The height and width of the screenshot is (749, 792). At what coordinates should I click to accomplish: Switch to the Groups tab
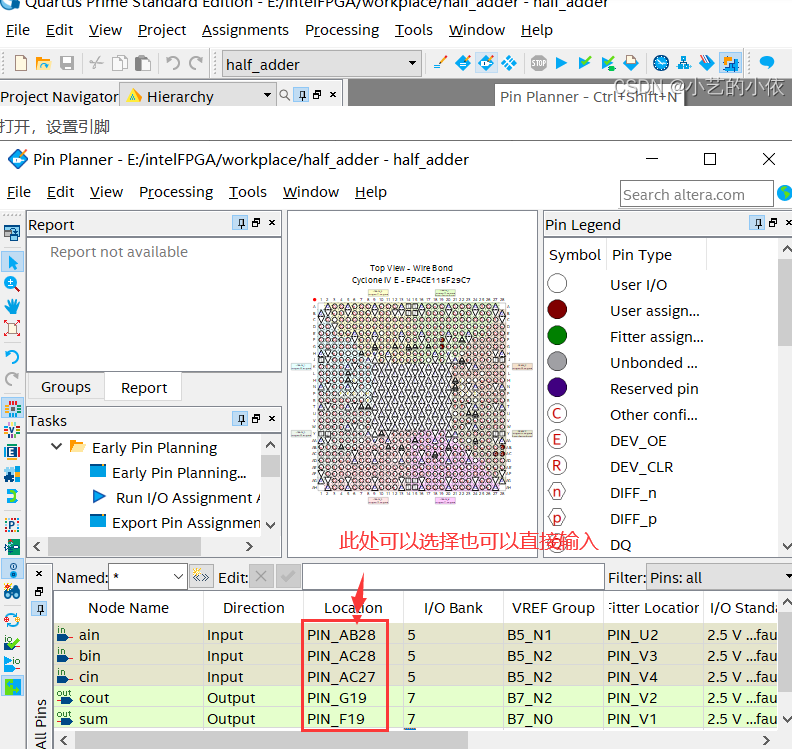(66, 387)
